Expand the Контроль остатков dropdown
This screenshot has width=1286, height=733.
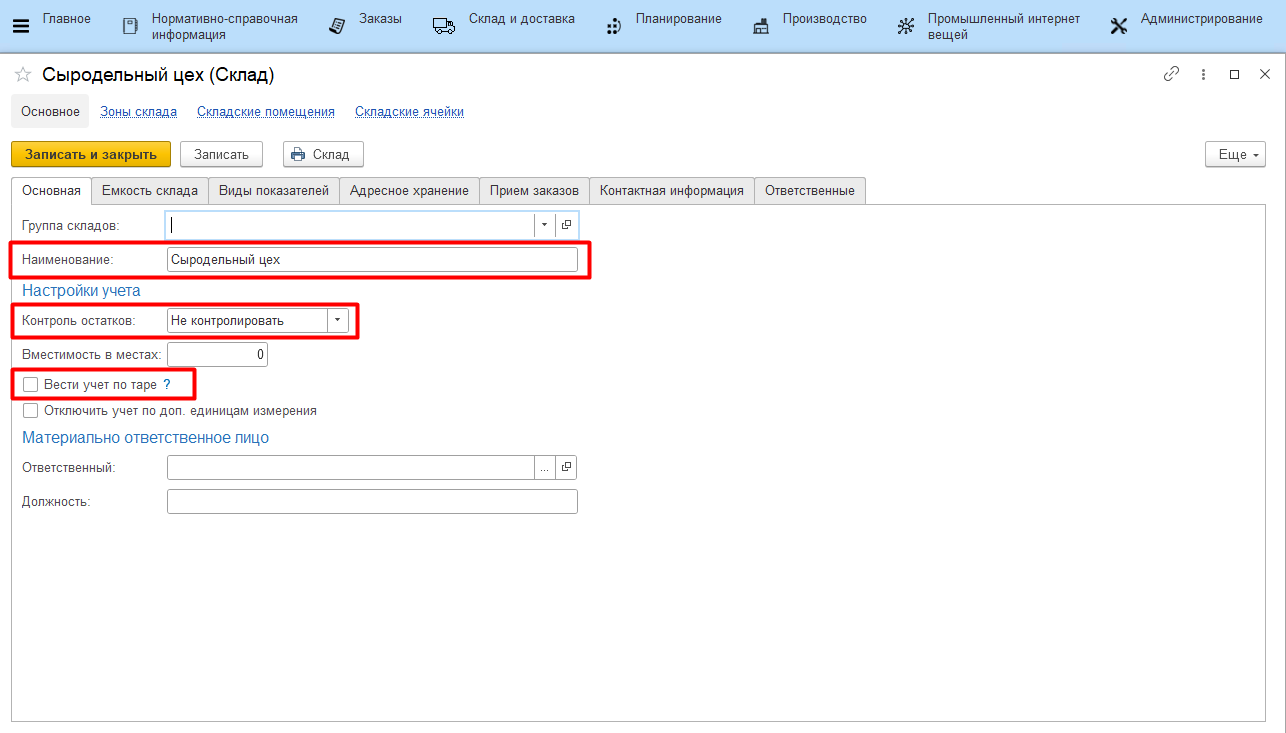point(338,321)
